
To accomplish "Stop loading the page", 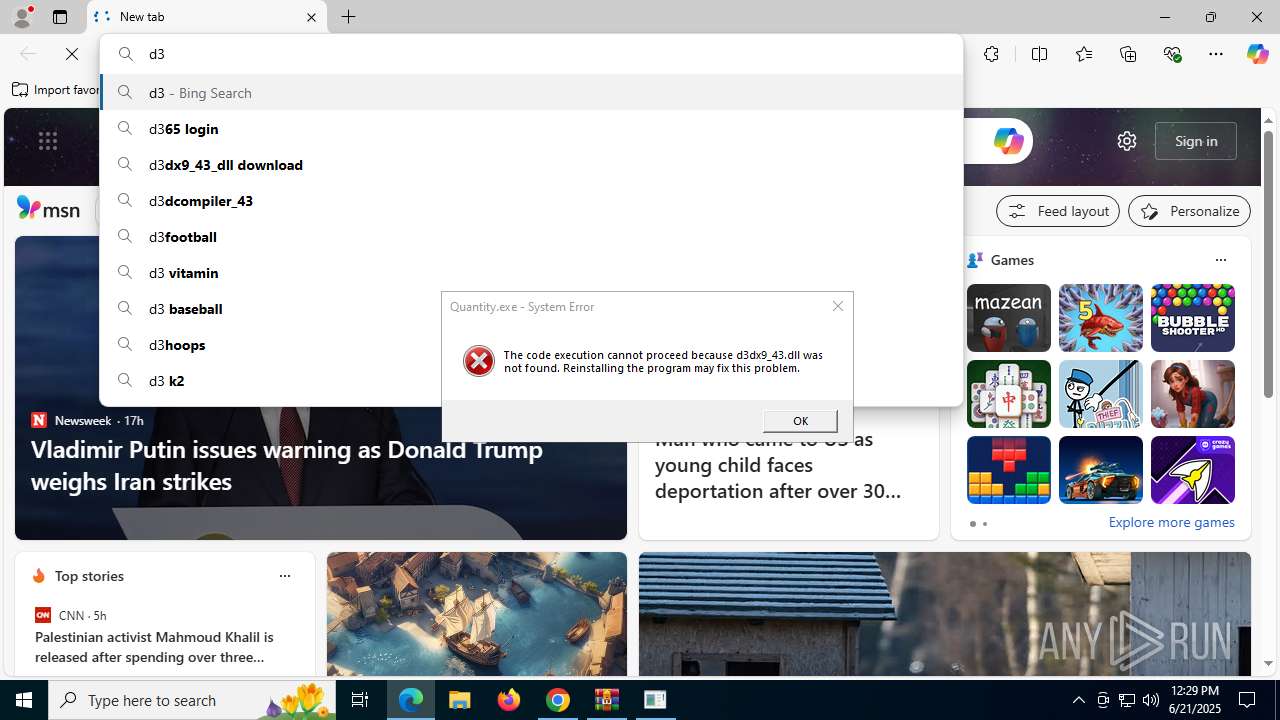I will [x=72, y=54].
